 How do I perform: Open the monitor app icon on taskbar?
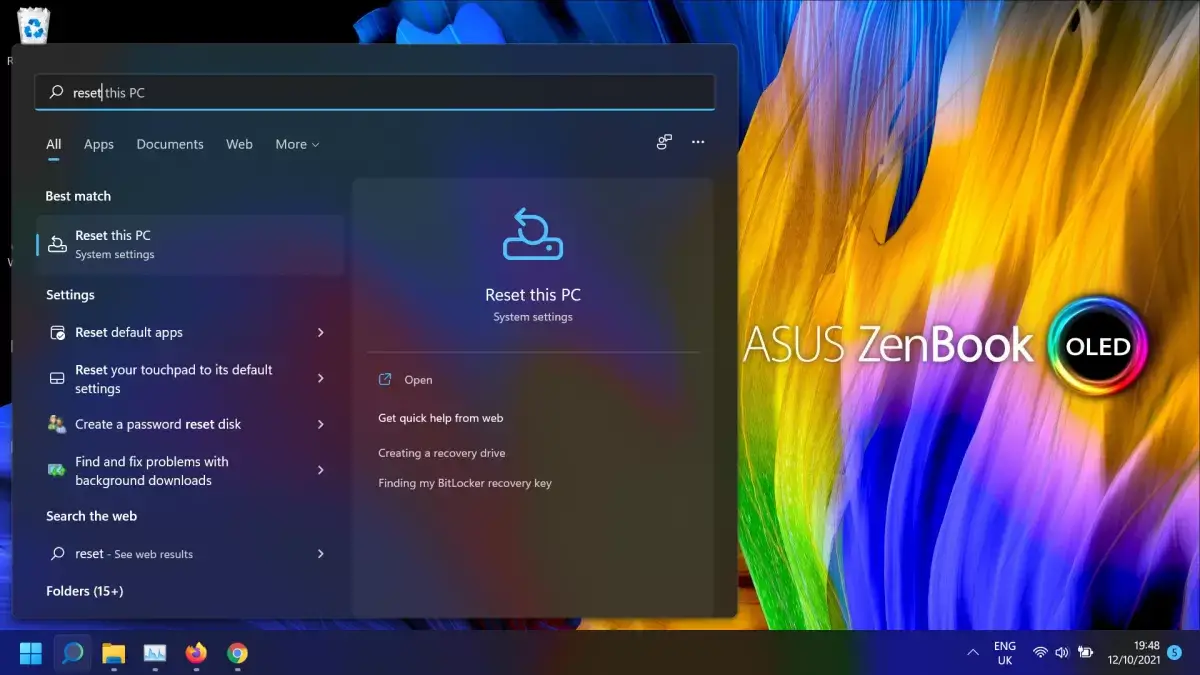coord(155,653)
